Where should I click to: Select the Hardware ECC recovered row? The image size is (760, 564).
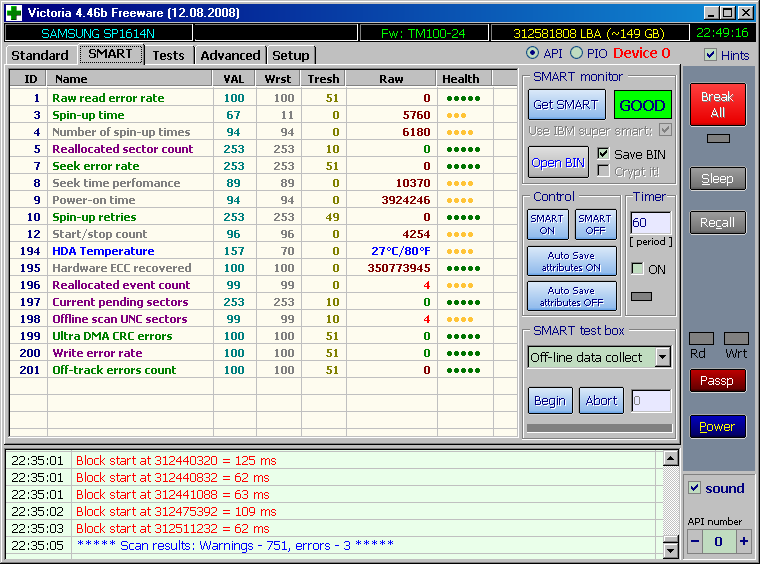[263, 268]
